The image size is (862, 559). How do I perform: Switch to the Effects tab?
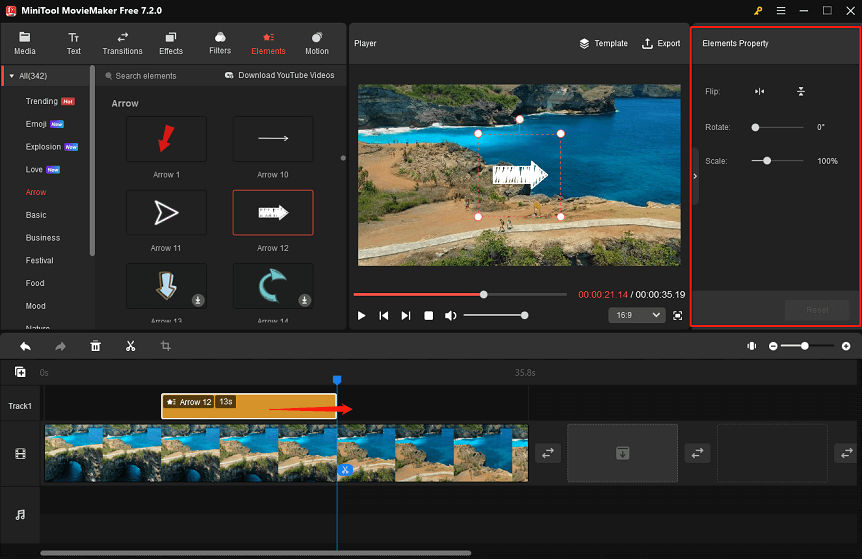[x=171, y=43]
